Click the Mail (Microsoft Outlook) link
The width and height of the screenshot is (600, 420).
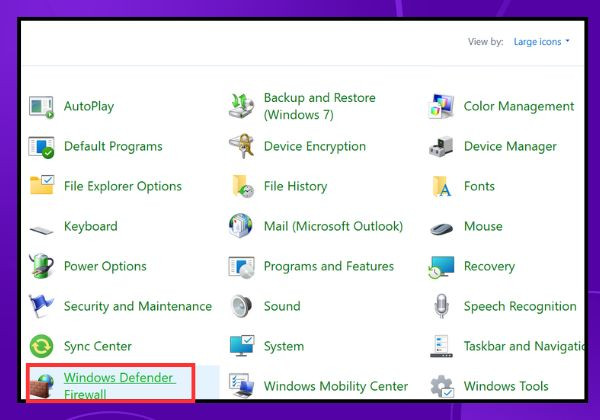pos(333,226)
